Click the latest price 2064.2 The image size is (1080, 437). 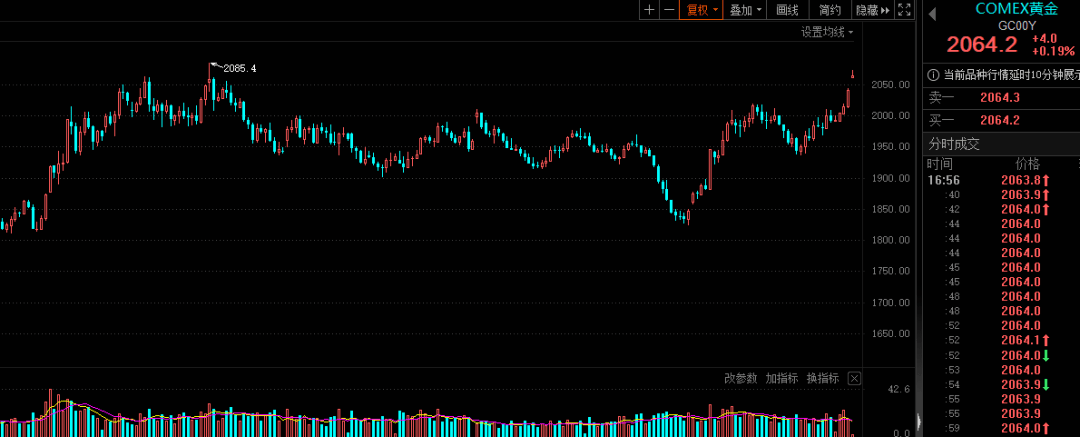click(x=982, y=45)
